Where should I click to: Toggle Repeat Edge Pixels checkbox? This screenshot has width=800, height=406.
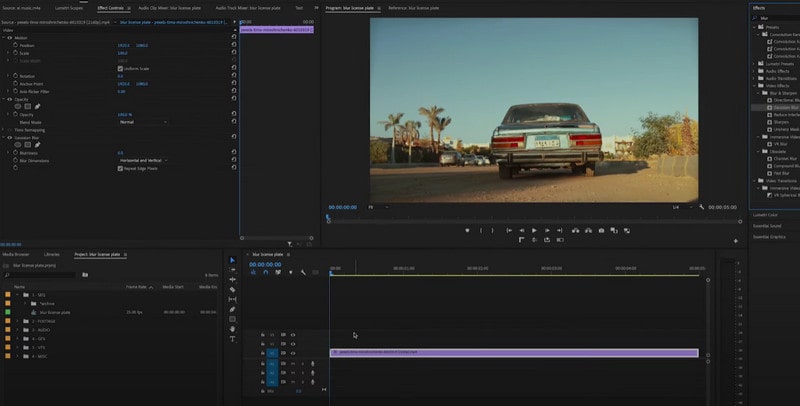(120, 168)
